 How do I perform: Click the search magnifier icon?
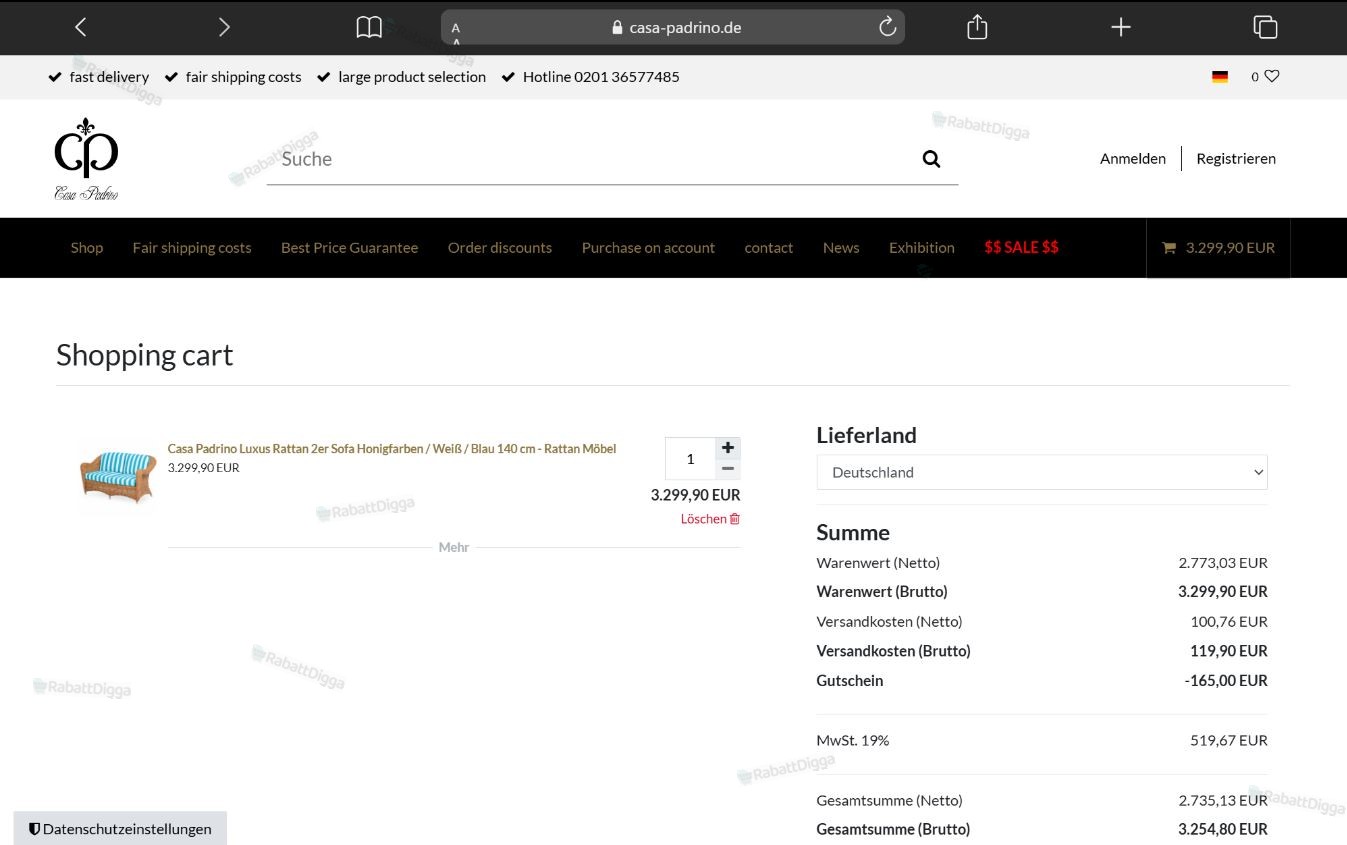931,159
